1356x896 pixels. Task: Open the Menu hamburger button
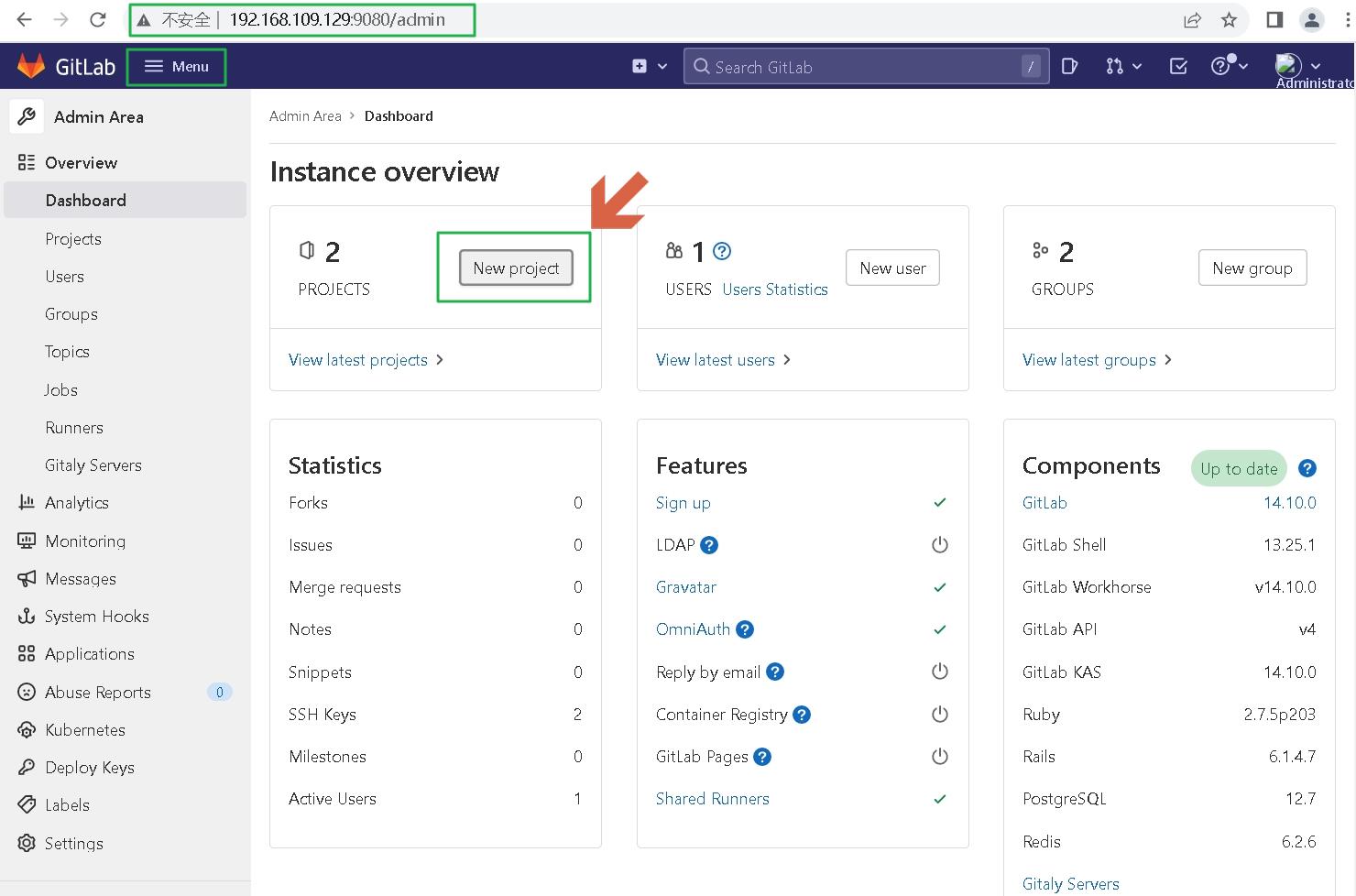tap(177, 66)
